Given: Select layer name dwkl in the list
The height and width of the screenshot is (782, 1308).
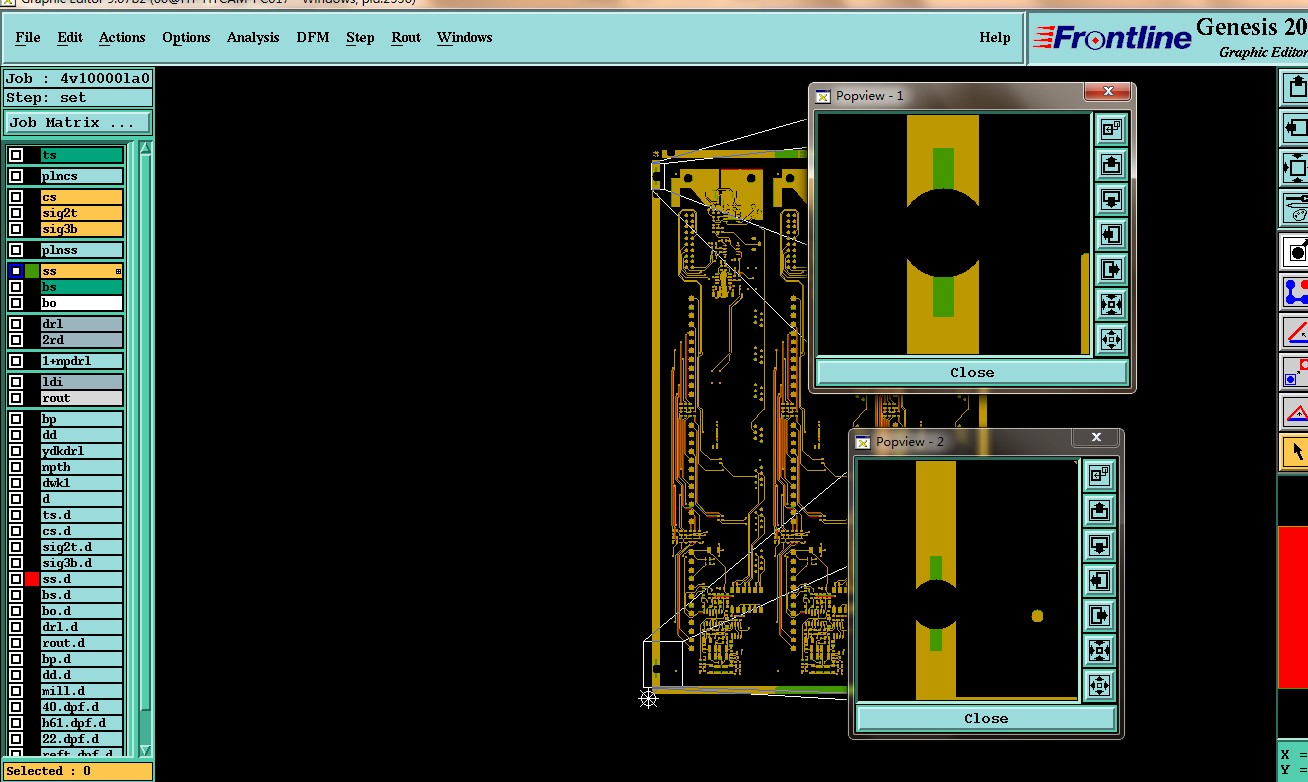Looking at the screenshot, I should pyautogui.click(x=82, y=483).
